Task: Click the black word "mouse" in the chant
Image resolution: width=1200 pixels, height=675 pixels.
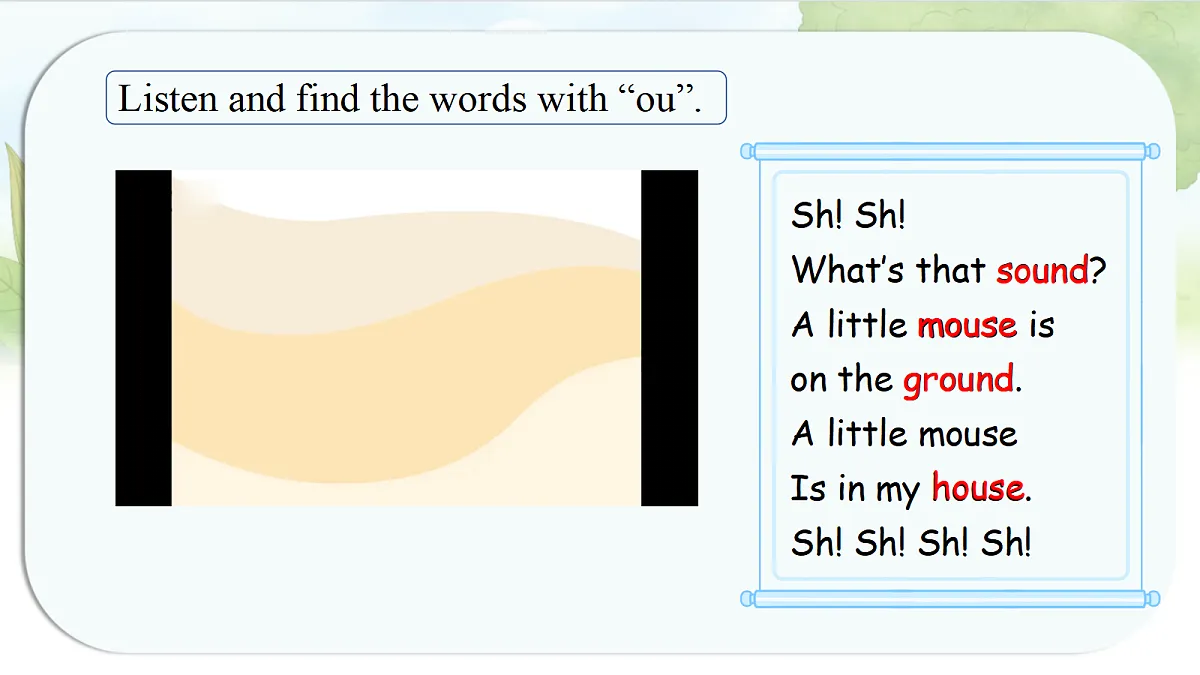Action: click(x=968, y=434)
